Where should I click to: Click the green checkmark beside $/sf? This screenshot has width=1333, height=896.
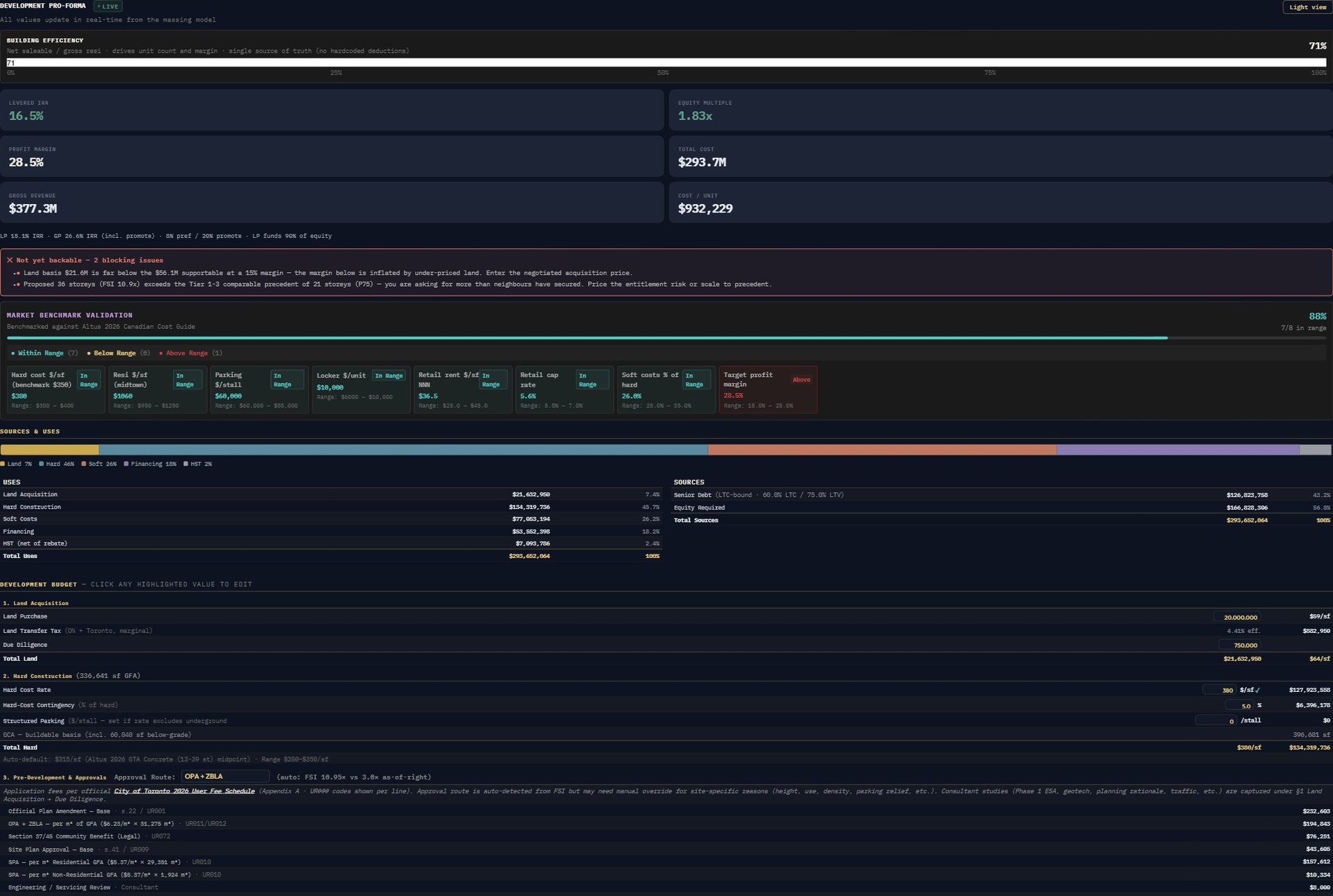1257,691
